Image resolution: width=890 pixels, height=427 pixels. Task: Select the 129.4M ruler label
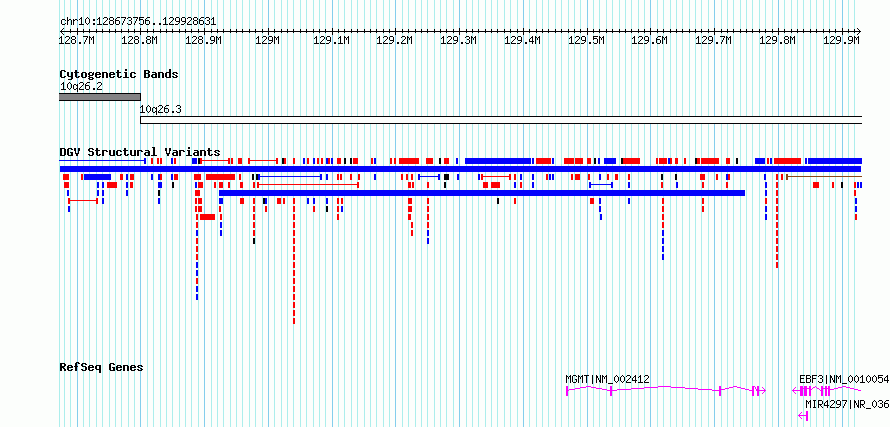(523, 40)
